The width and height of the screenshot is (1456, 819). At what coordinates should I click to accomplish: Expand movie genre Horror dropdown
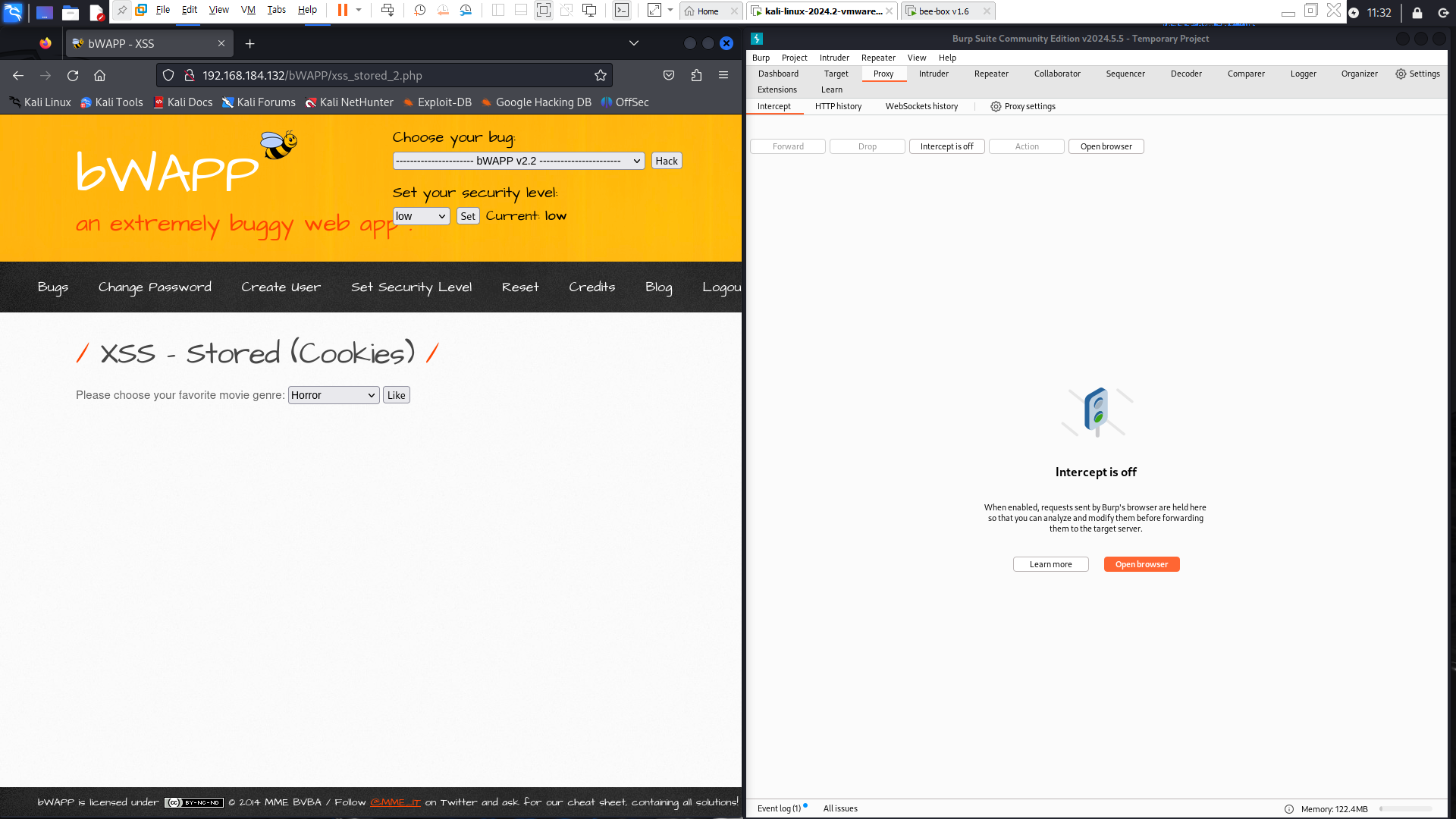[333, 395]
